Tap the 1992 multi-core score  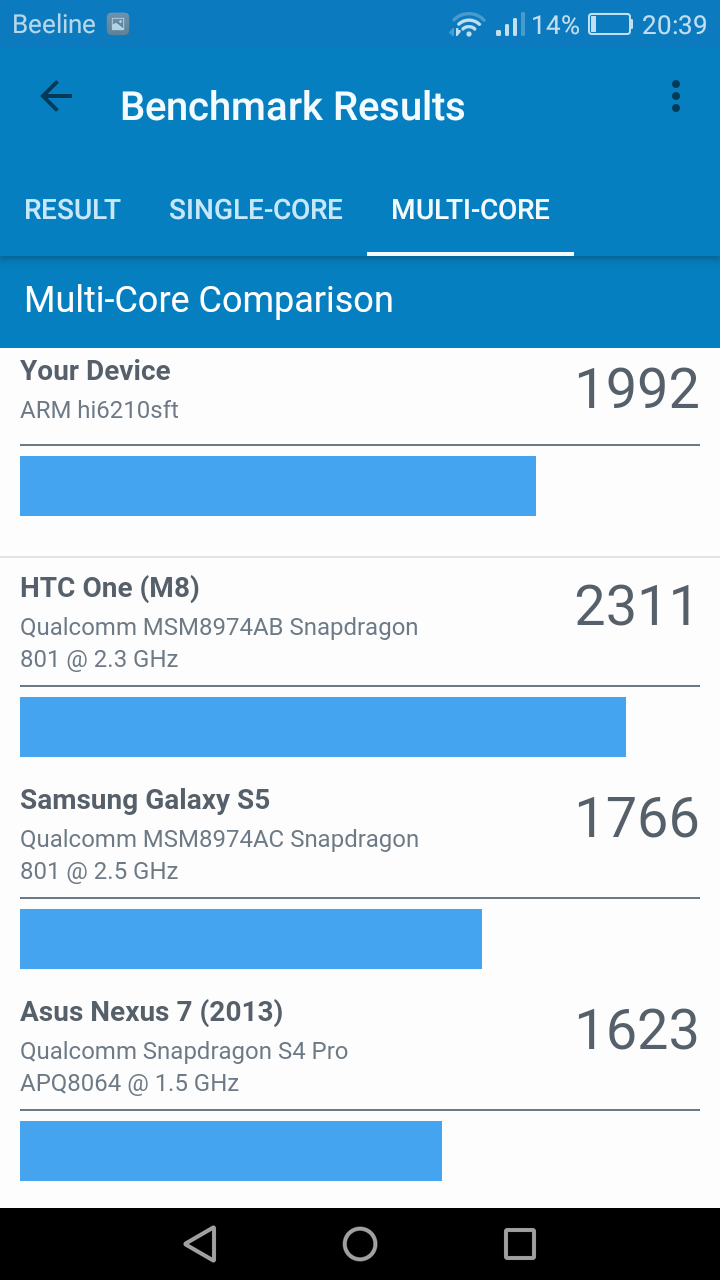coord(637,389)
